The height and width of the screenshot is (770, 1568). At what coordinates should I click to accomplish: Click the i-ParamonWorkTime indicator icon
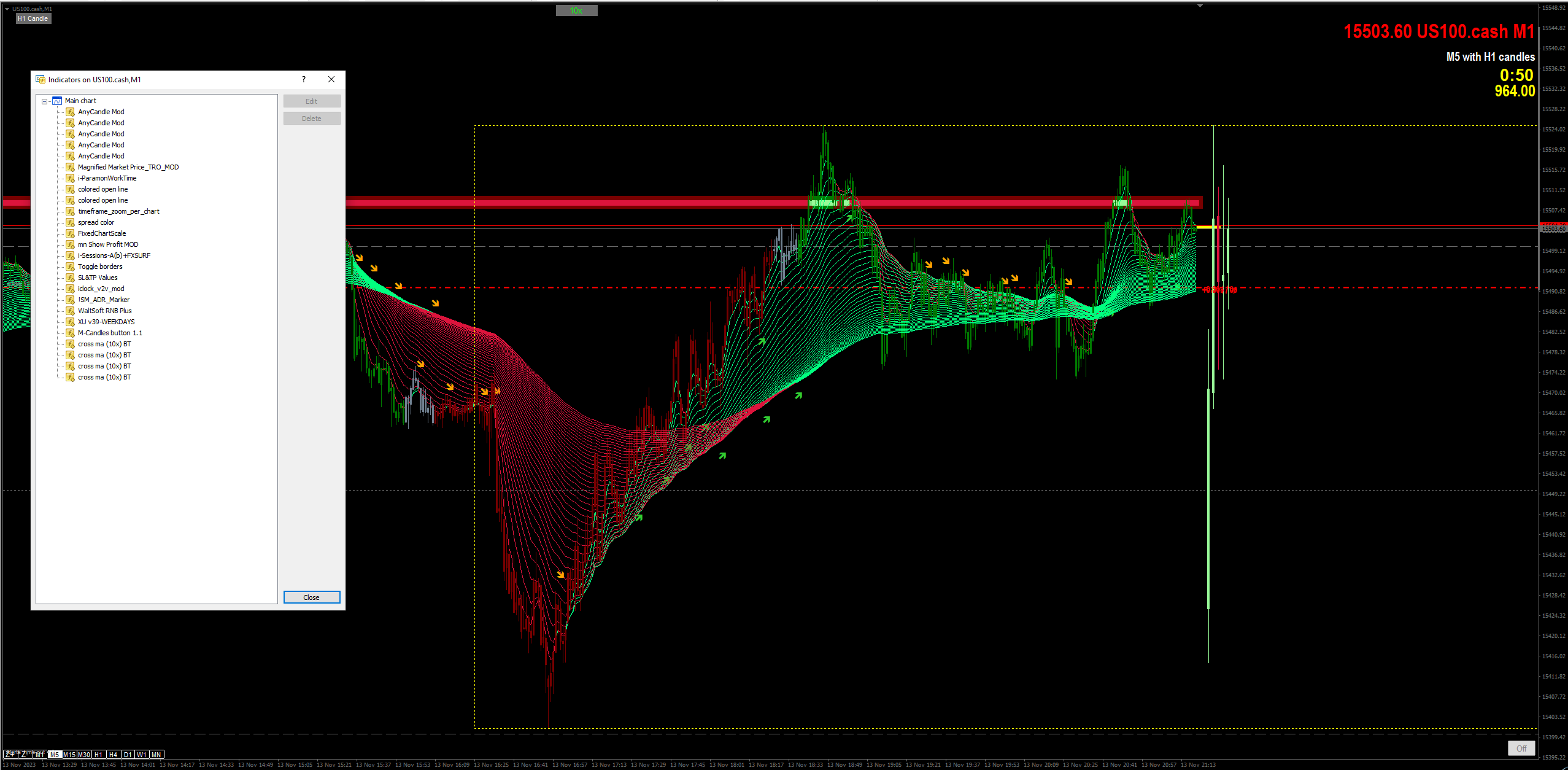pyautogui.click(x=71, y=178)
